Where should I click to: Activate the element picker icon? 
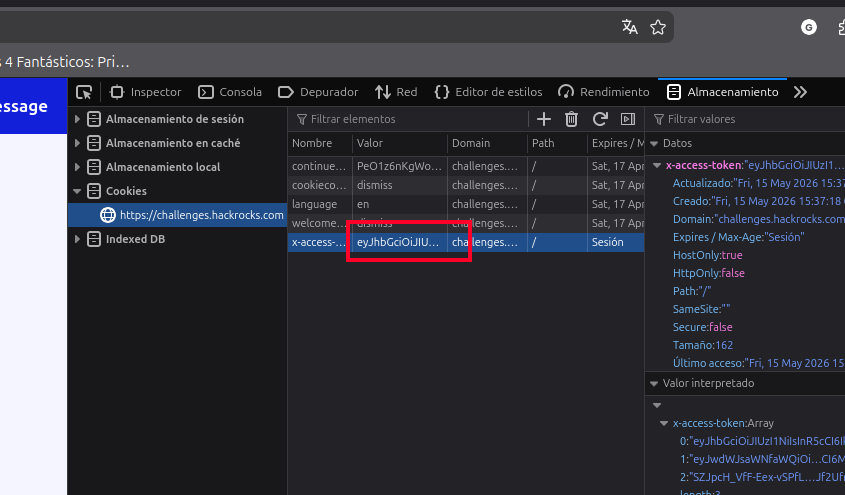pyautogui.click(x=84, y=92)
